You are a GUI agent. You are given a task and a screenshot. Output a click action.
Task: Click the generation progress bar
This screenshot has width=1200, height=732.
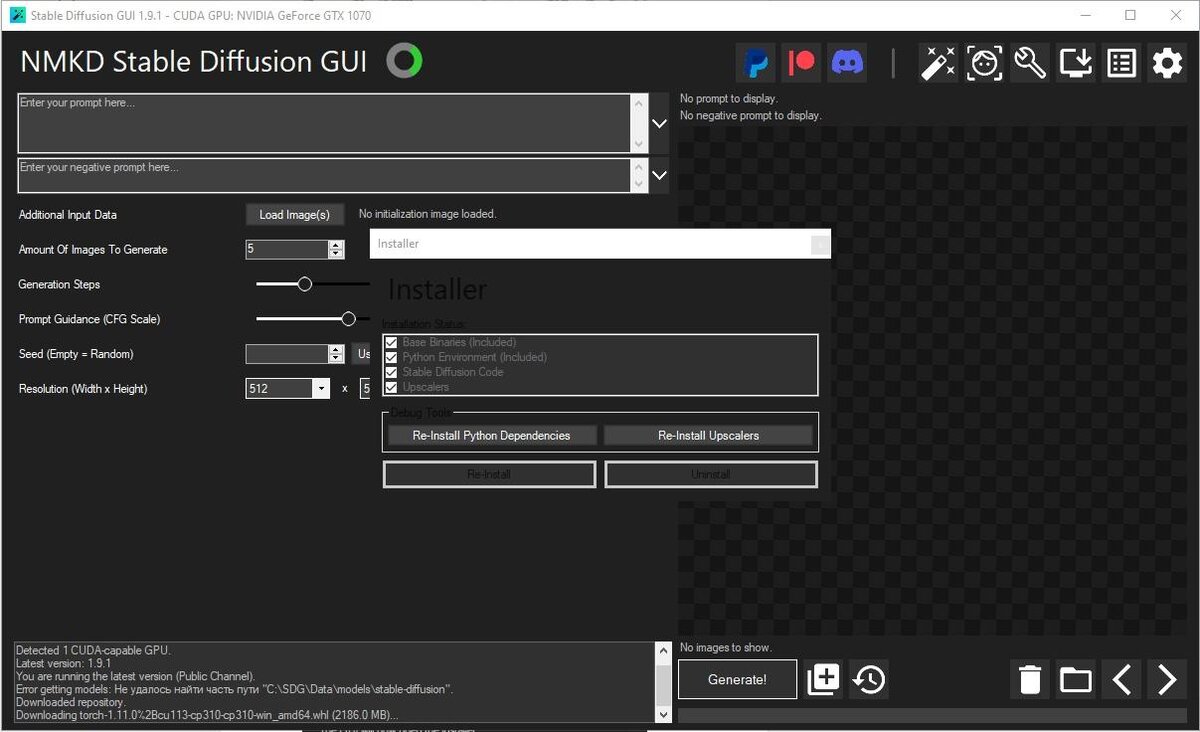point(932,716)
